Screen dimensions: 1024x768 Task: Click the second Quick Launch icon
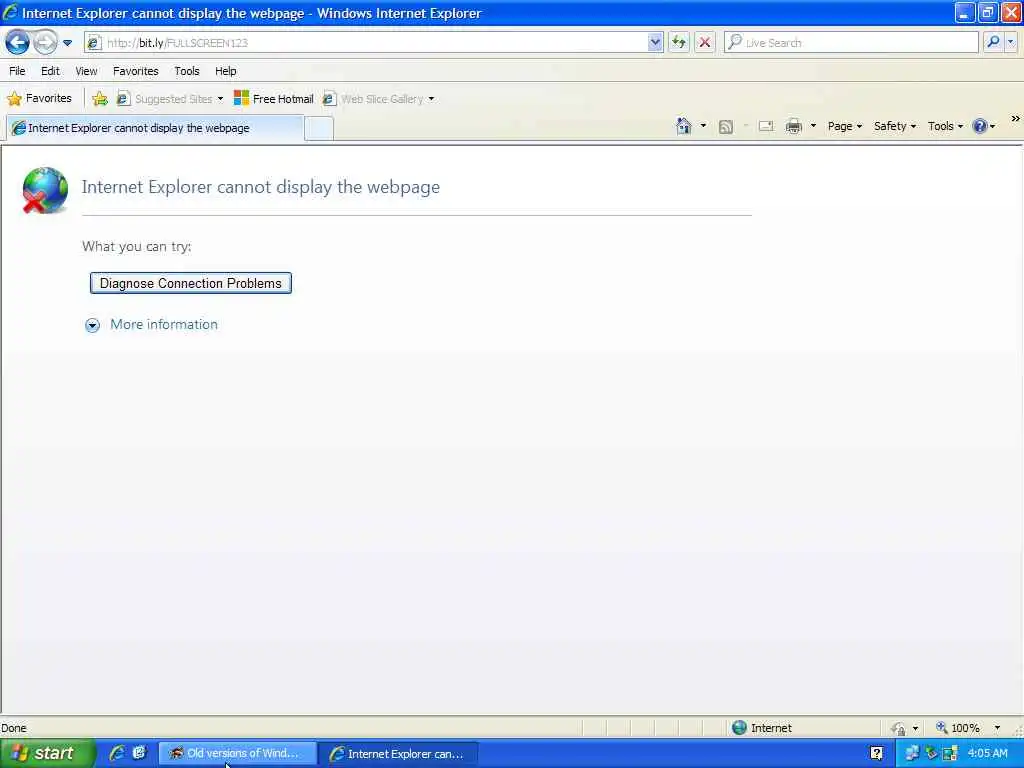point(139,753)
